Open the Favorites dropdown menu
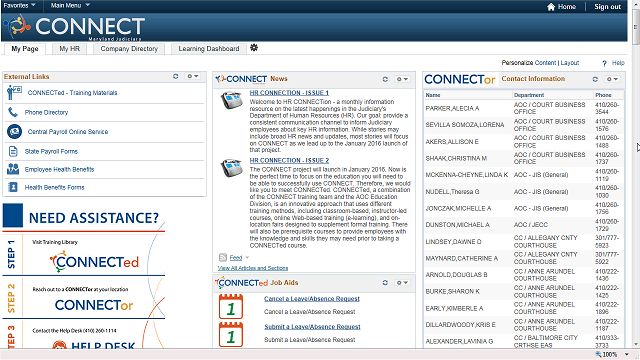This screenshot has width=640, height=360. 19,5
